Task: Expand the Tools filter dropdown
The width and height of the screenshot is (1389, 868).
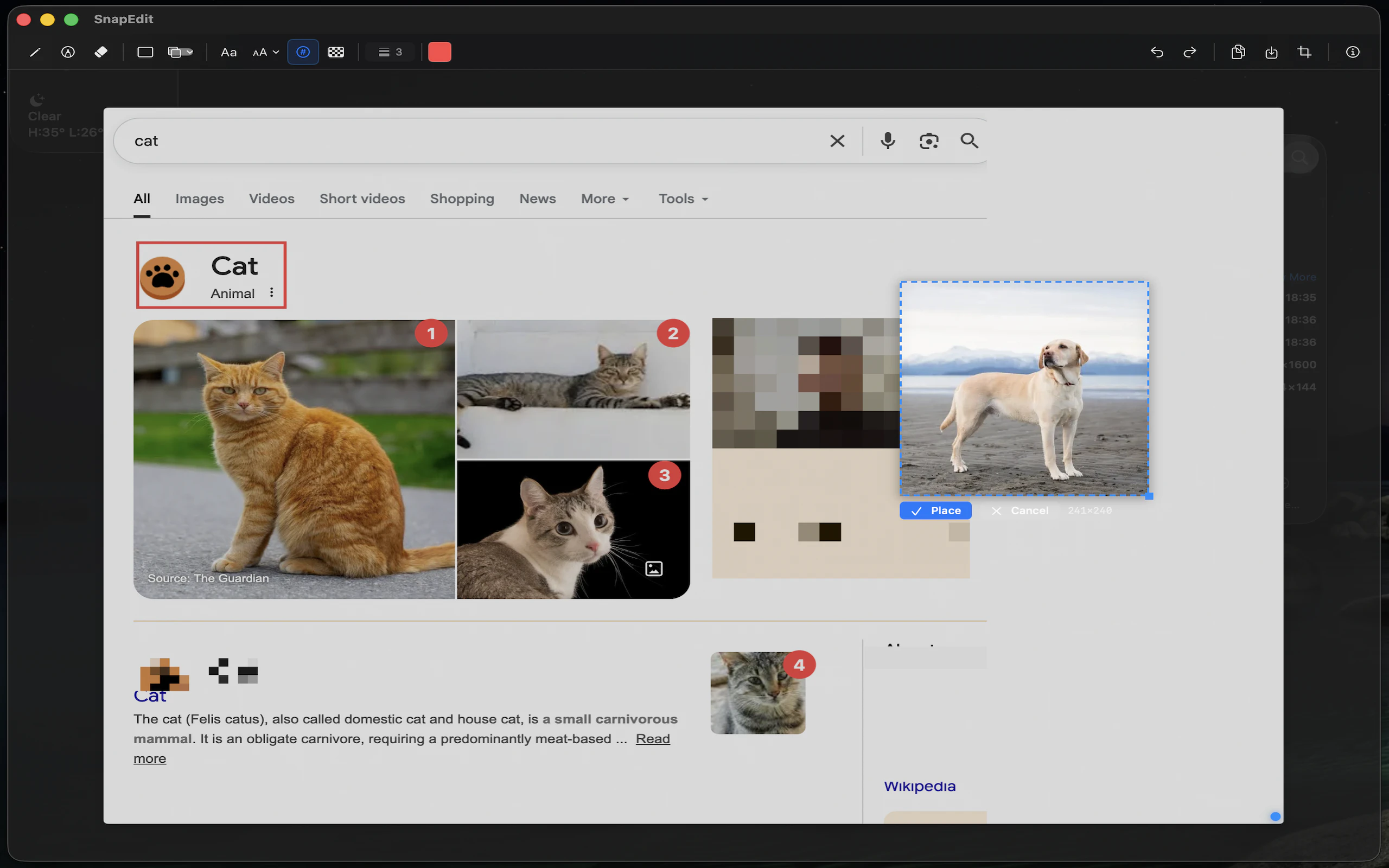Action: click(x=683, y=199)
